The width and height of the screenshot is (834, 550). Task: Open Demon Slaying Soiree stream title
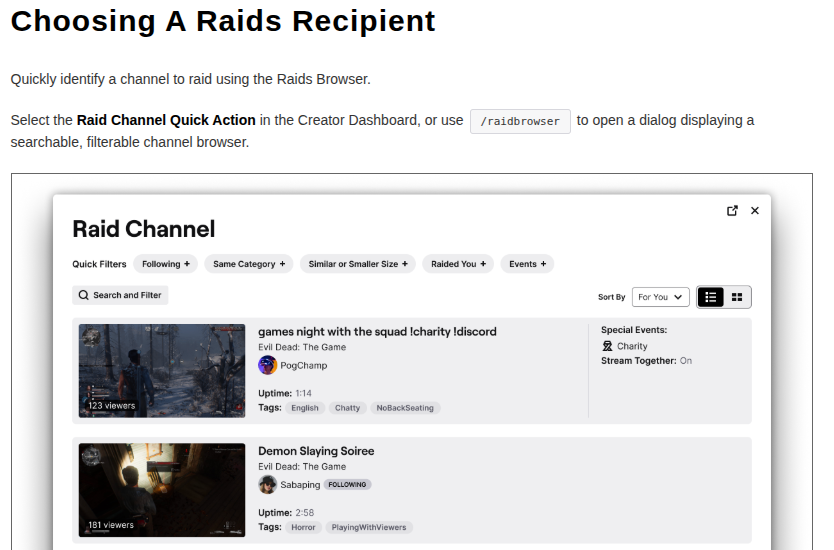[316, 451]
